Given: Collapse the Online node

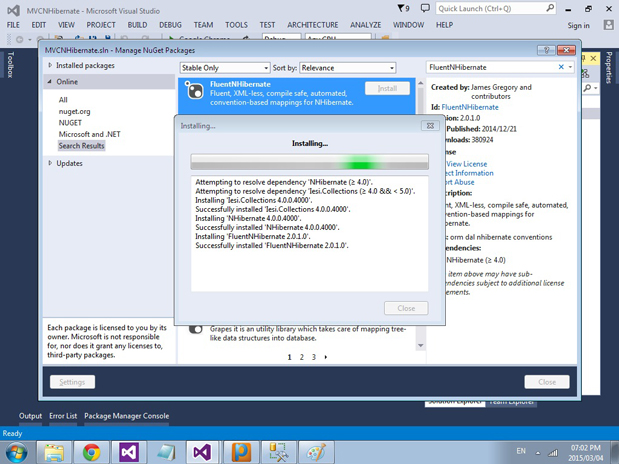Looking at the screenshot, I should (x=50, y=82).
